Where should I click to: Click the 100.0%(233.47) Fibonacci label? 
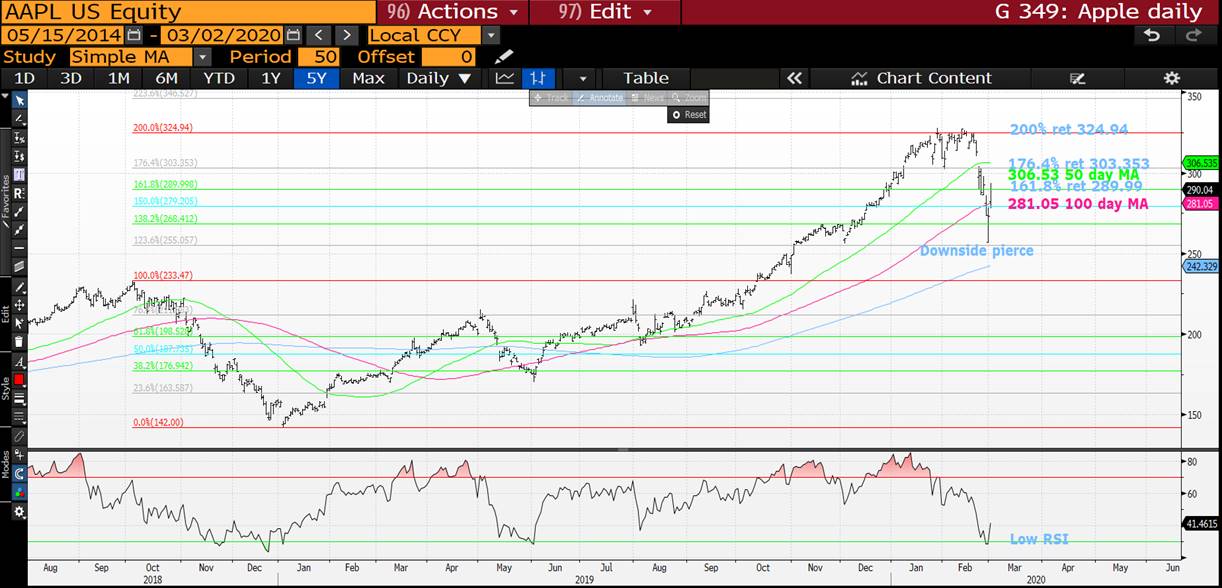pos(161,275)
